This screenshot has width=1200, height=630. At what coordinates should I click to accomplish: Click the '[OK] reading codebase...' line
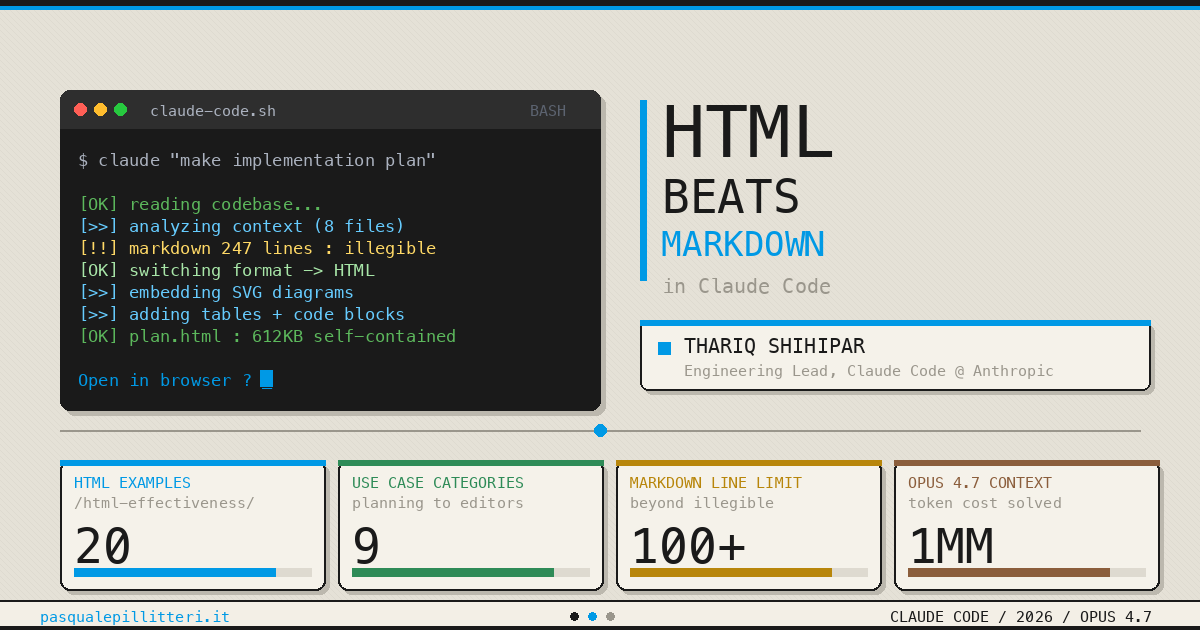coord(200,204)
